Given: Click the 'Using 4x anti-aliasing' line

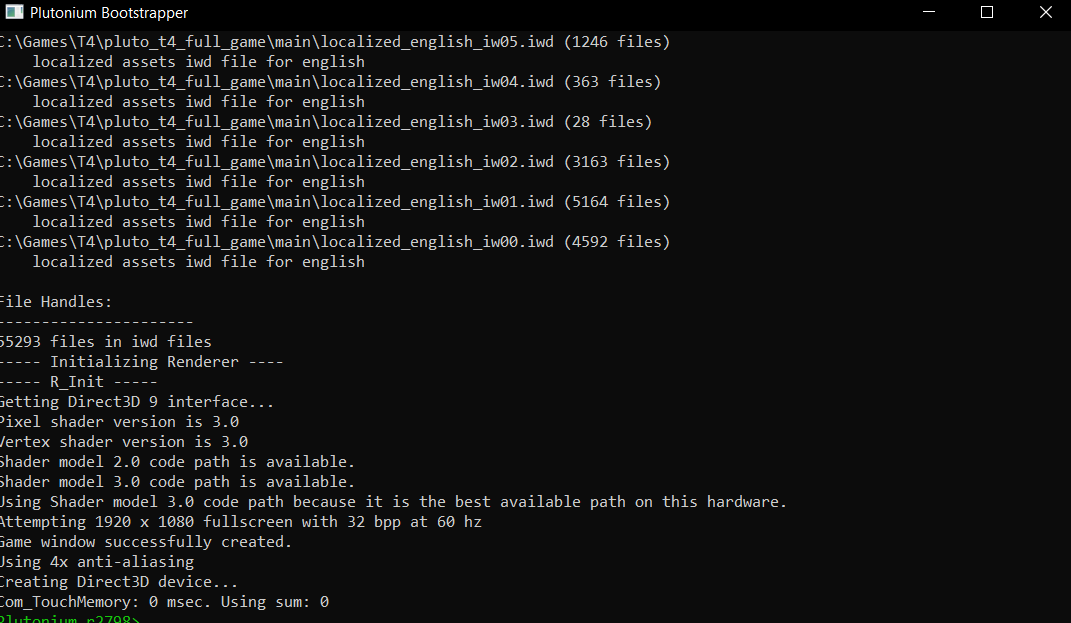Looking at the screenshot, I should click(x=97, y=562).
